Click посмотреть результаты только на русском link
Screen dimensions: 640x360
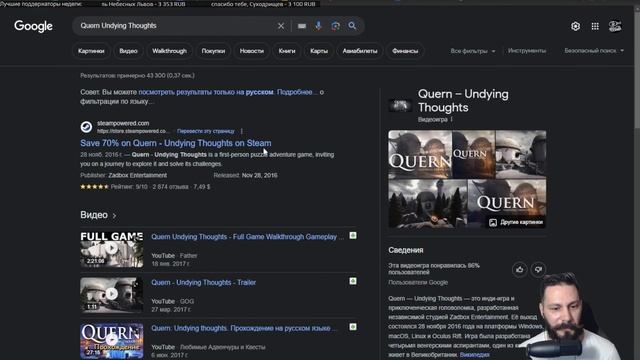click(x=206, y=92)
